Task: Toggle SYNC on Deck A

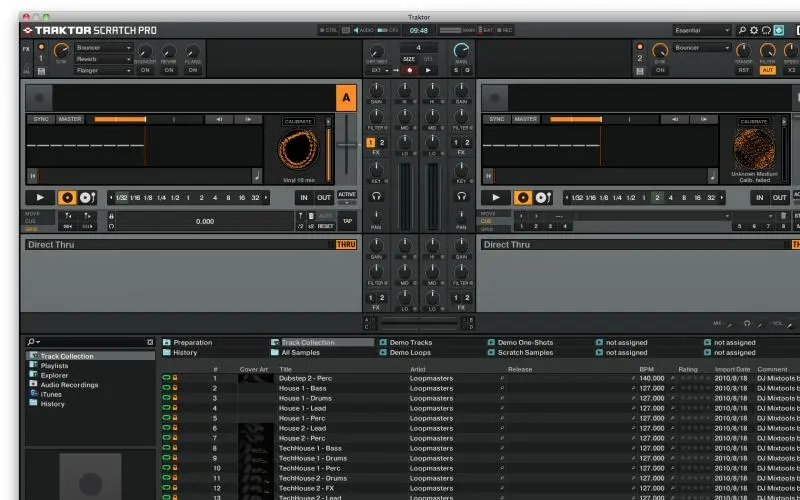Action: (40, 119)
